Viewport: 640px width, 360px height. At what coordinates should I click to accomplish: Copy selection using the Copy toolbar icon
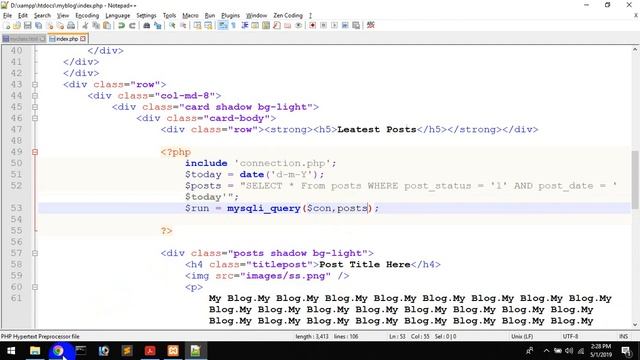96,25
